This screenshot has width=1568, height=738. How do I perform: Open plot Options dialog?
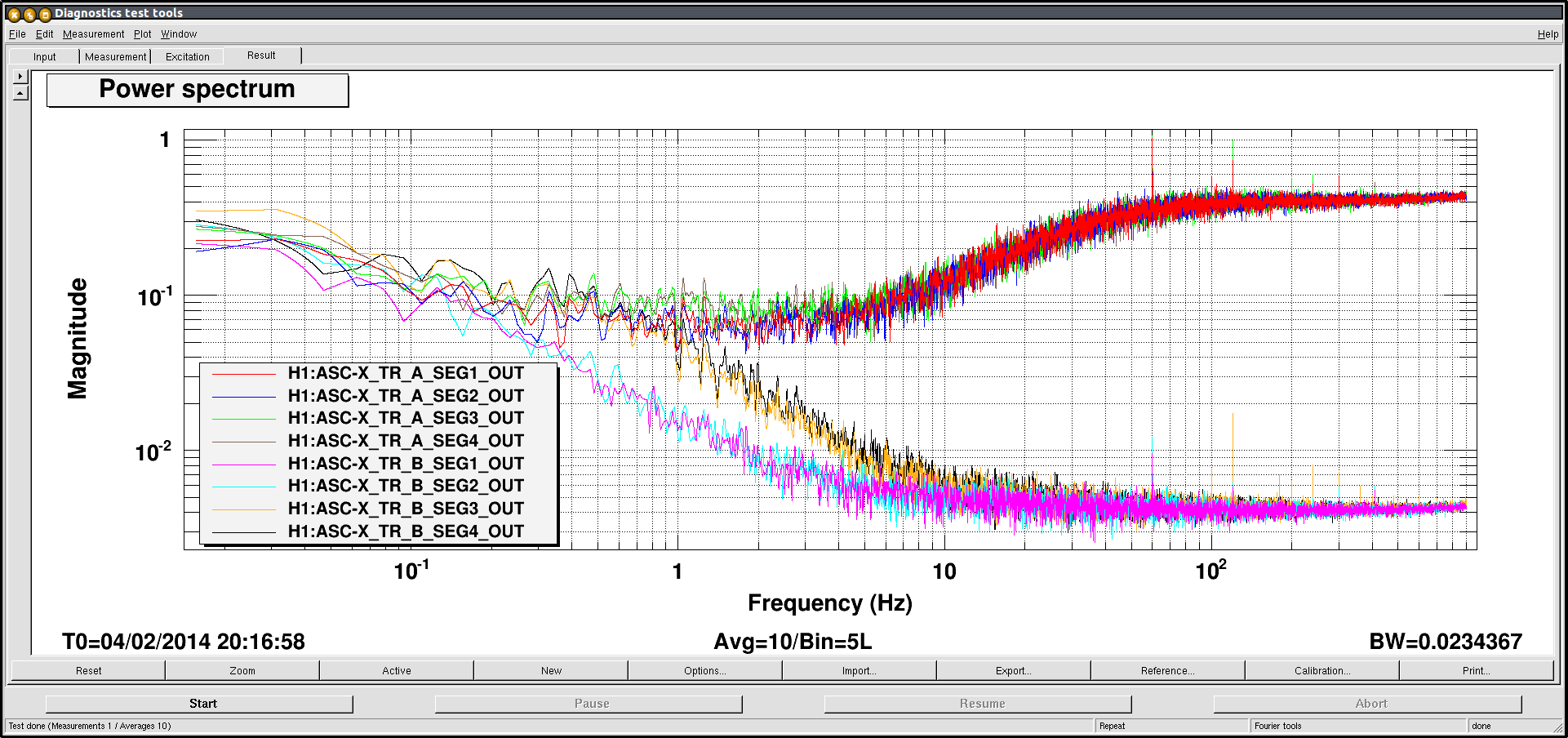pos(705,670)
